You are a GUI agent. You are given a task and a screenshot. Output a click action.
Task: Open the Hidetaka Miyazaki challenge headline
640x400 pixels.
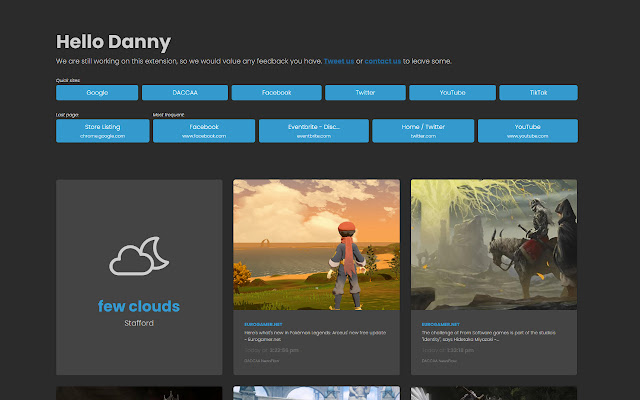(489, 336)
